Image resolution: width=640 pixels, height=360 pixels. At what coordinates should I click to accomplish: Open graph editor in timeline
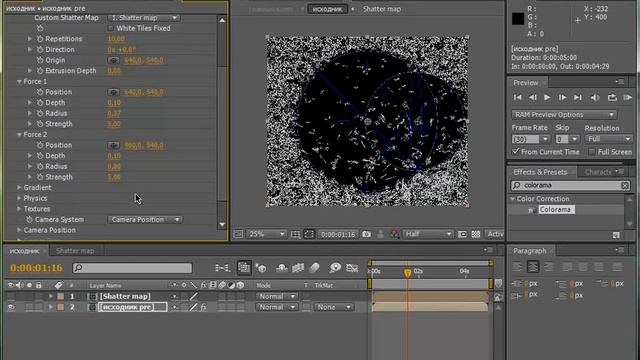pos(352,268)
